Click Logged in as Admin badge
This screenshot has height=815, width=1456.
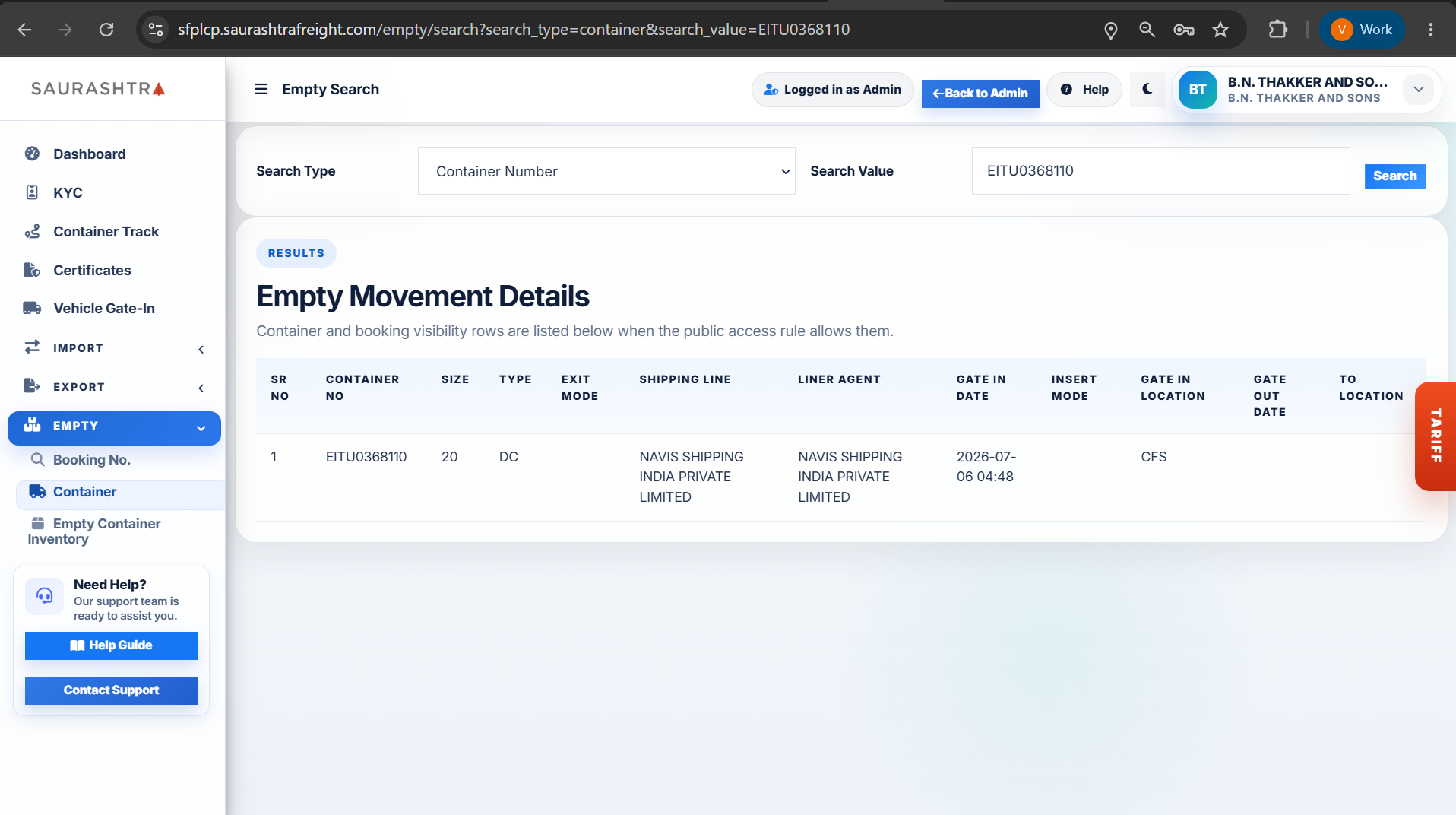(x=833, y=90)
